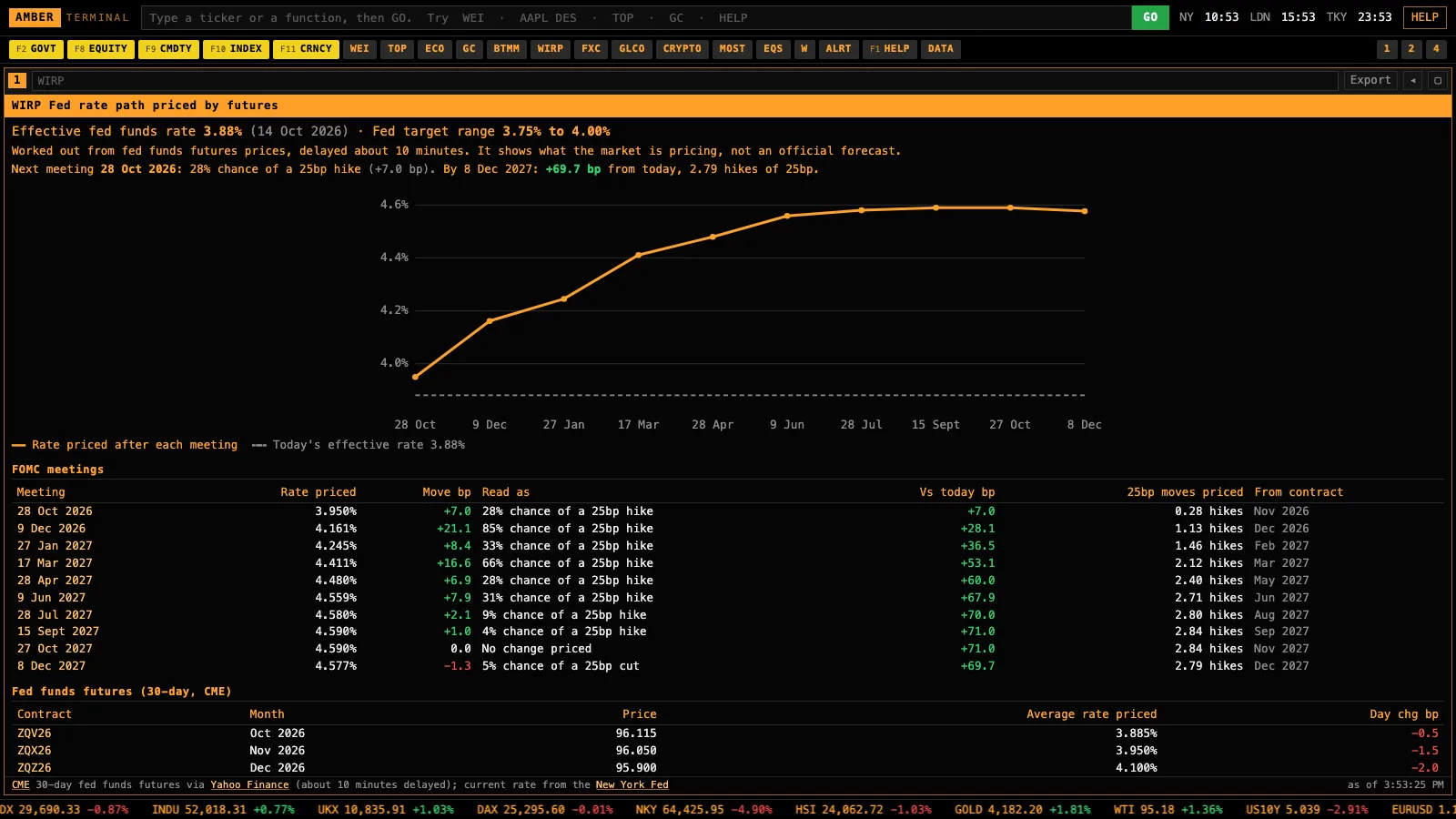Open the DATA shortcut

pyautogui.click(x=941, y=49)
